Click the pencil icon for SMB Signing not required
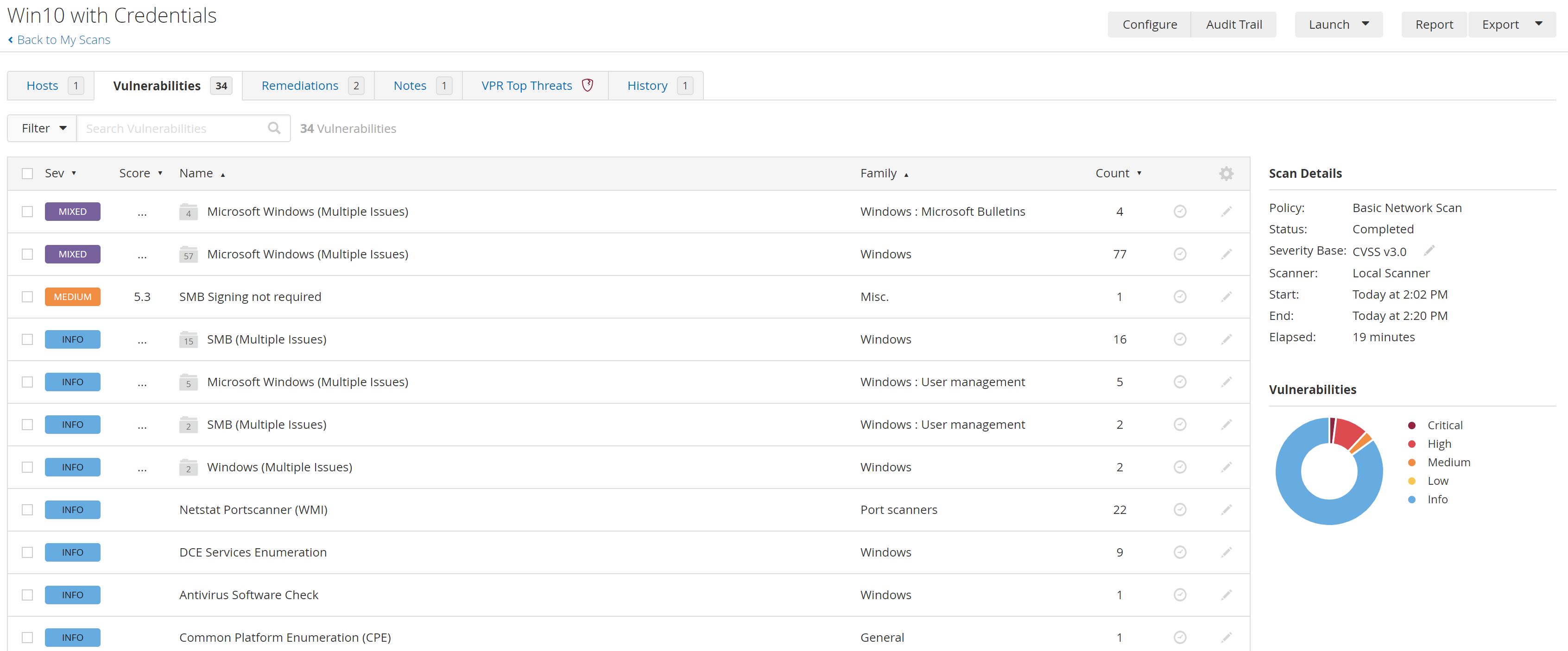1568x651 pixels. (x=1226, y=297)
